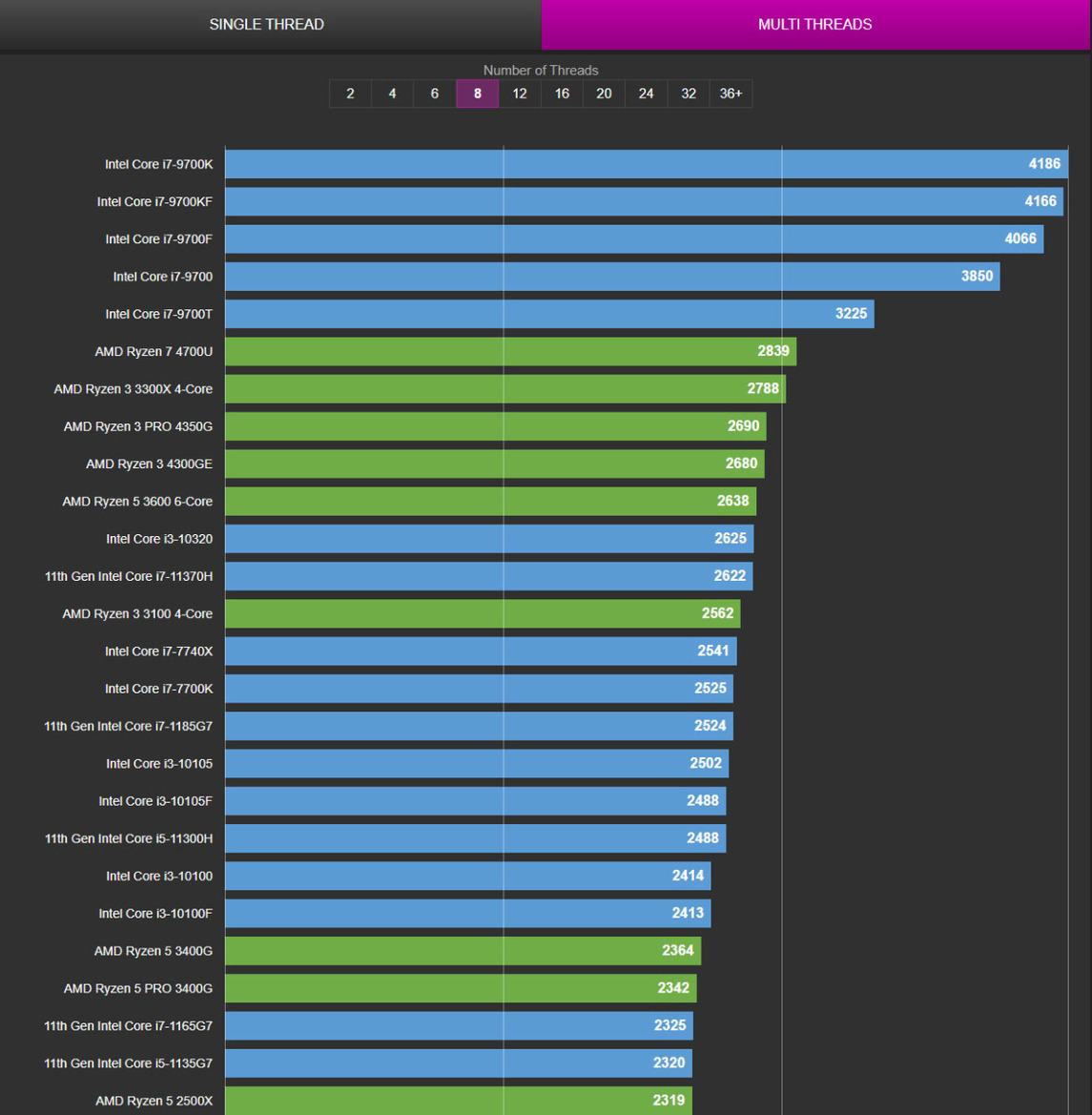
Task: Click the Intel Core i3-10100 label
Action: point(159,876)
